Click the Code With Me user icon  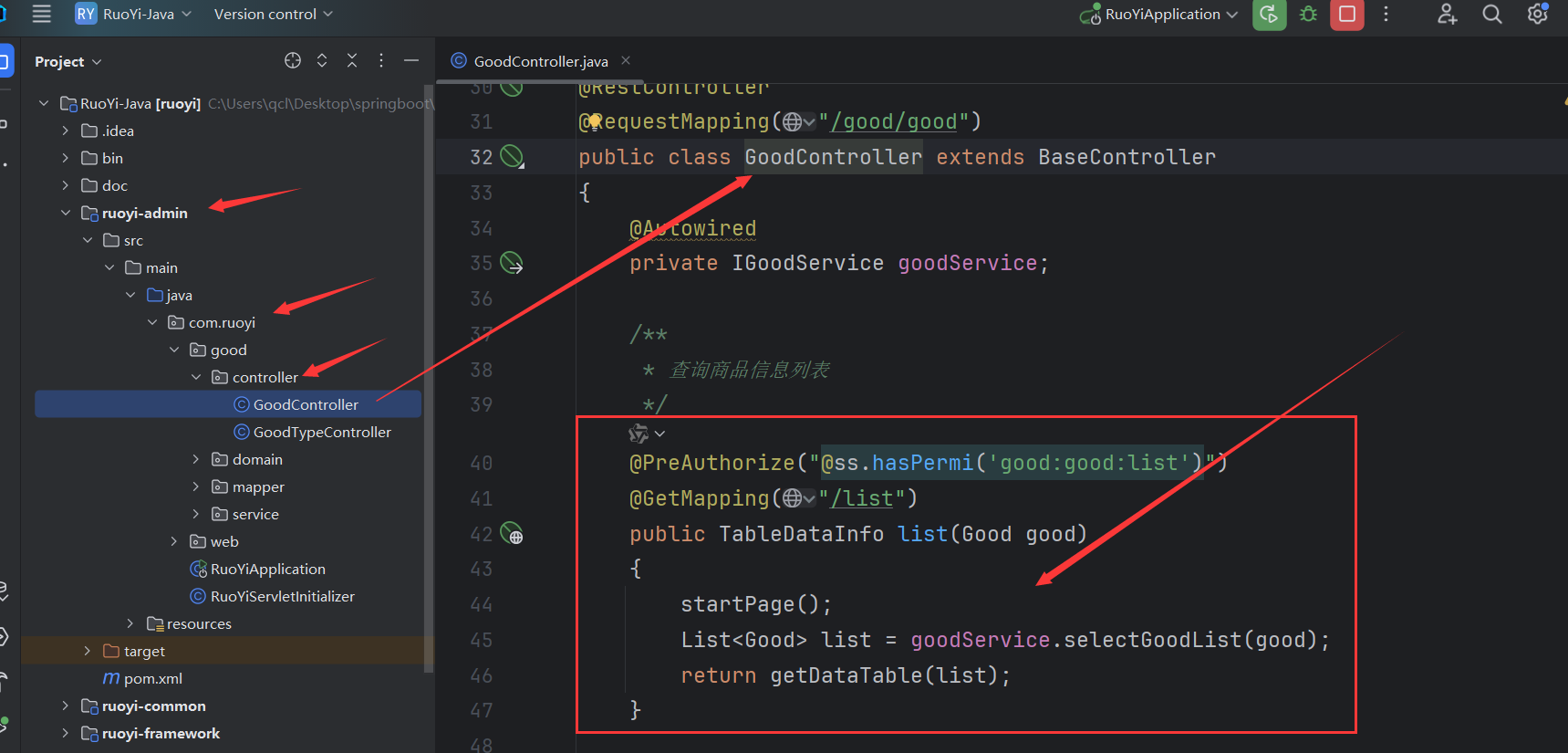[1447, 14]
